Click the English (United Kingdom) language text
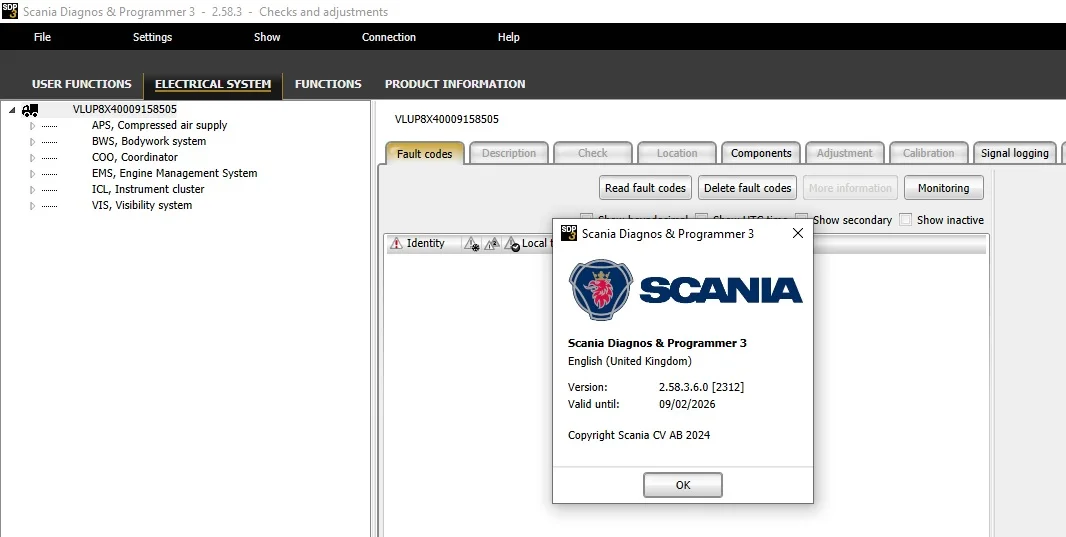 point(630,361)
